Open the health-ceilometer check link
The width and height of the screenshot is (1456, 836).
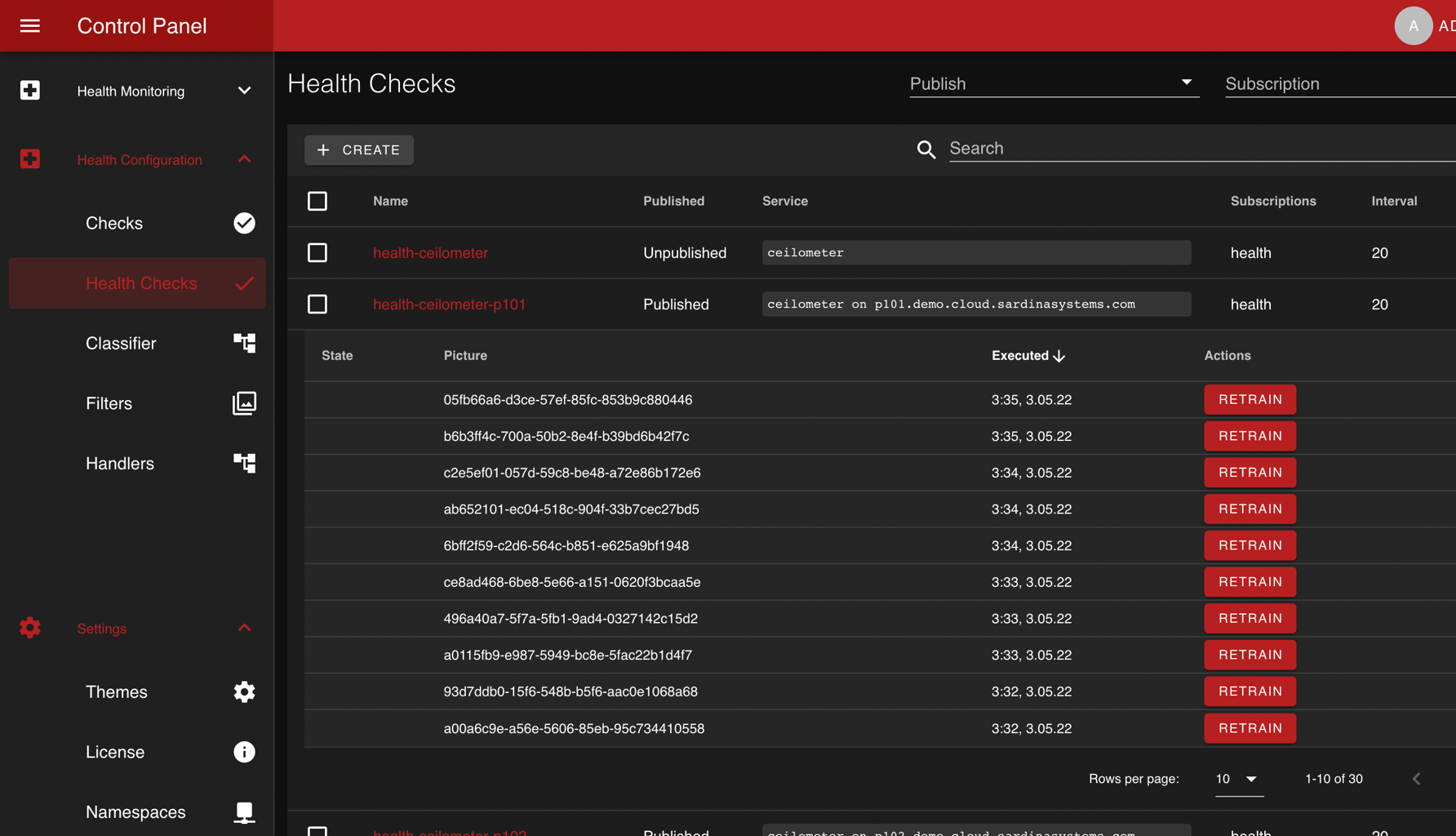430,252
